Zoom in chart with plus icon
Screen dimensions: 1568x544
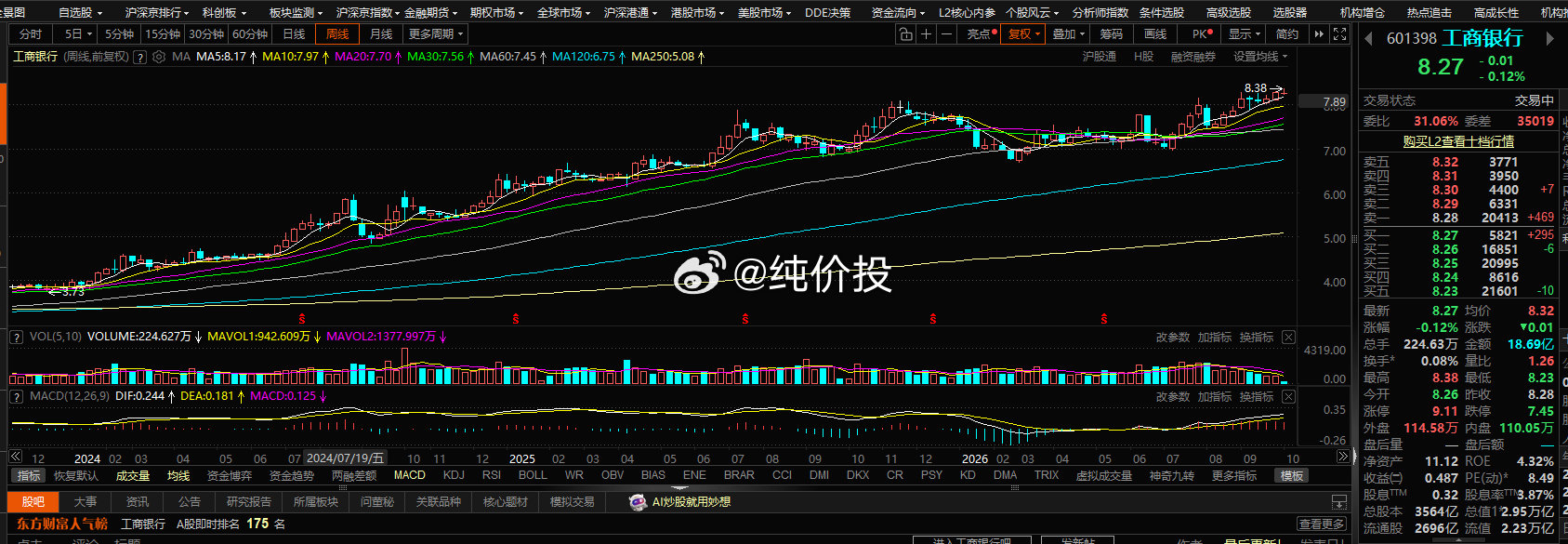click(927, 34)
